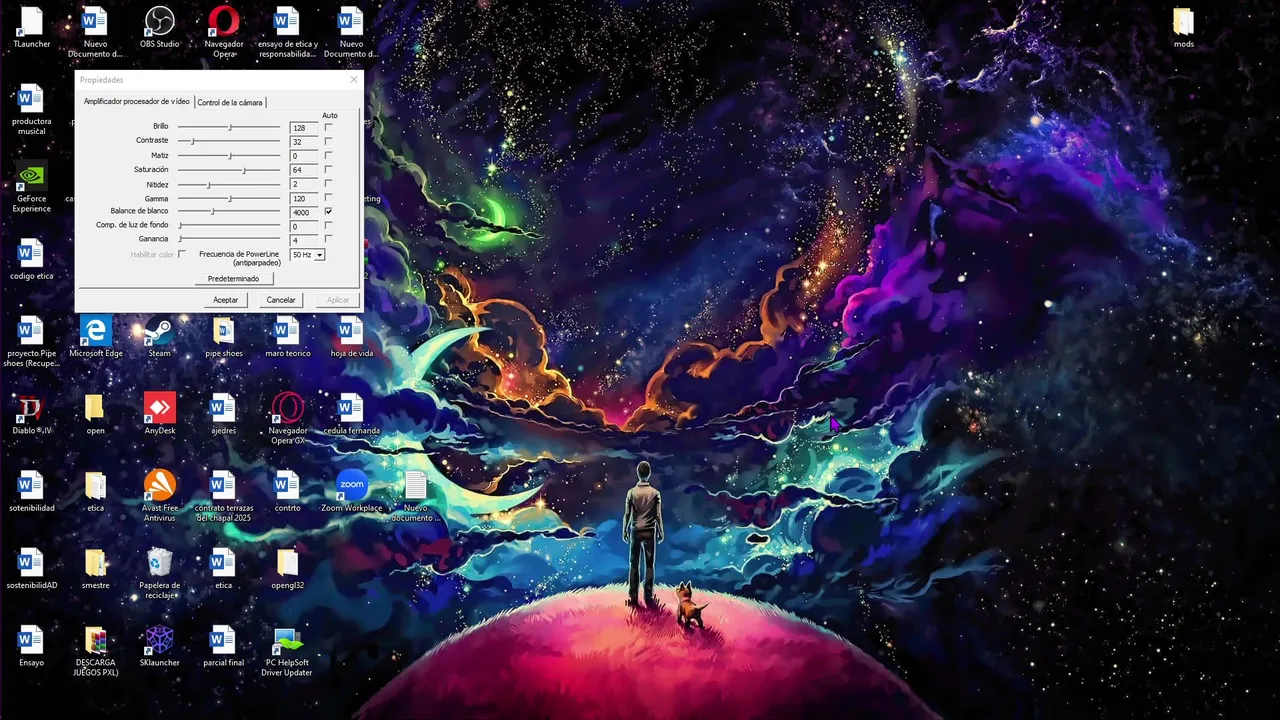The height and width of the screenshot is (720, 1280).
Task: Open the TLauncher desktop icon
Action: pyautogui.click(x=31, y=28)
